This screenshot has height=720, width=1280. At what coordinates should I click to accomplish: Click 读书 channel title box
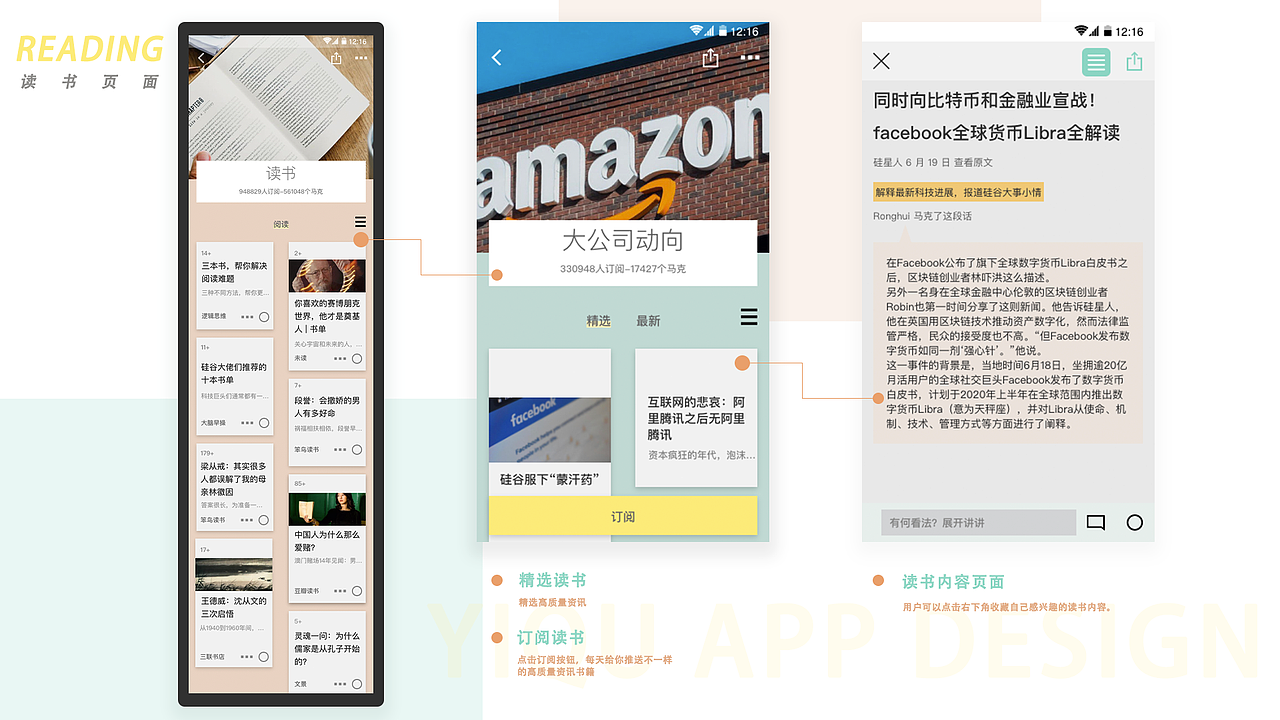(x=281, y=181)
